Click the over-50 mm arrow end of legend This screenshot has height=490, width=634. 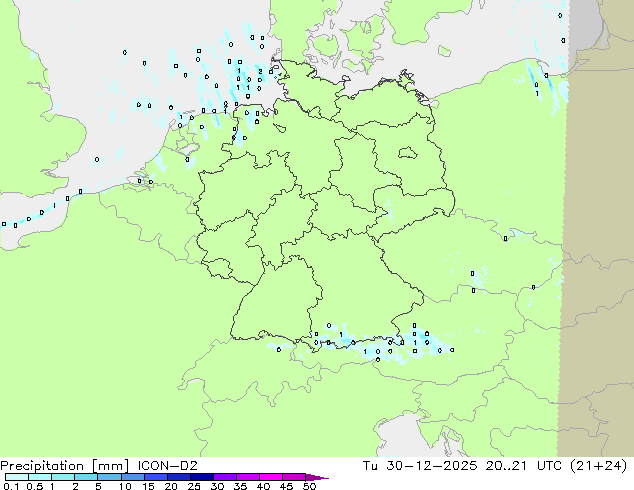pyautogui.click(x=317, y=477)
